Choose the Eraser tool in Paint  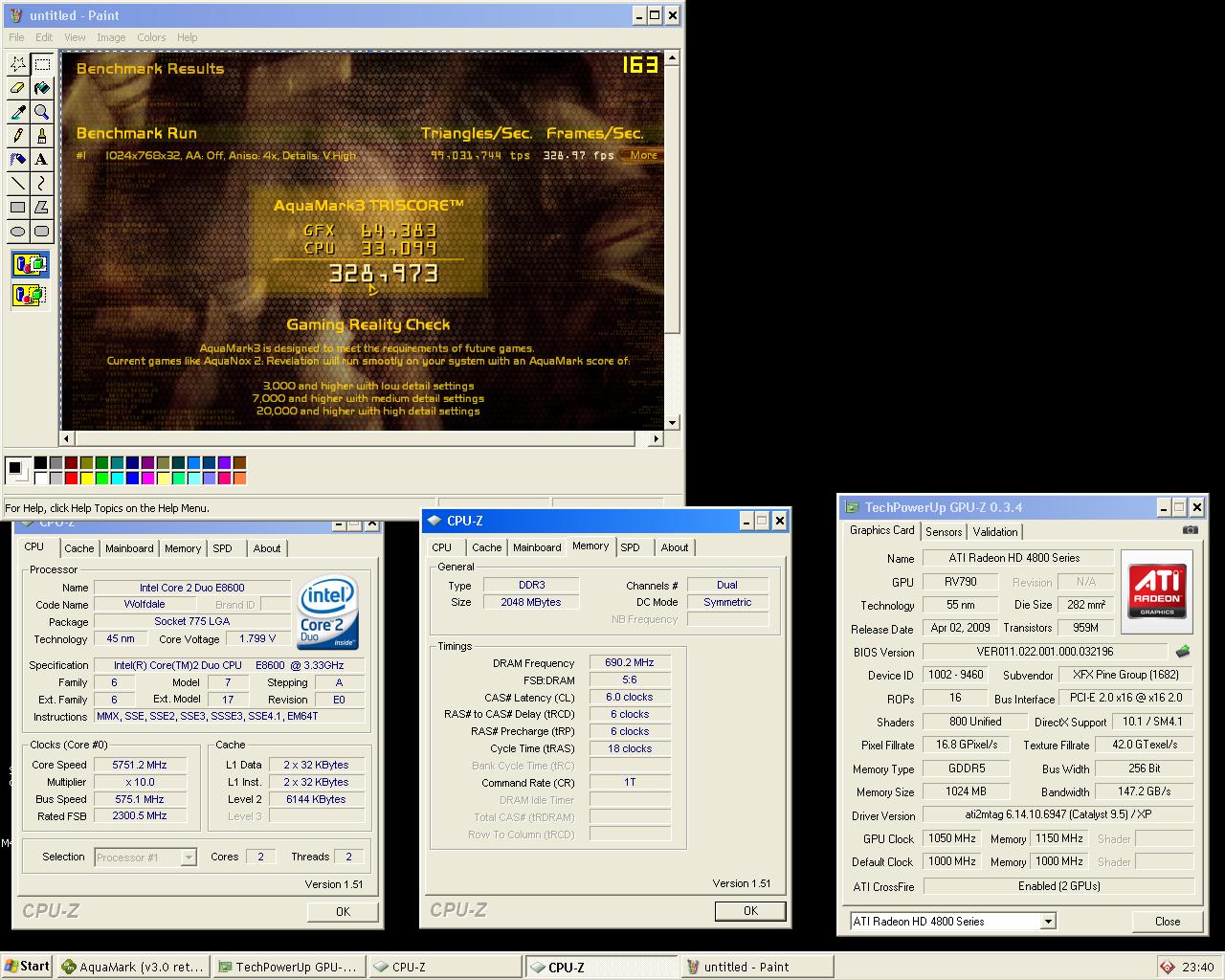coord(18,88)
